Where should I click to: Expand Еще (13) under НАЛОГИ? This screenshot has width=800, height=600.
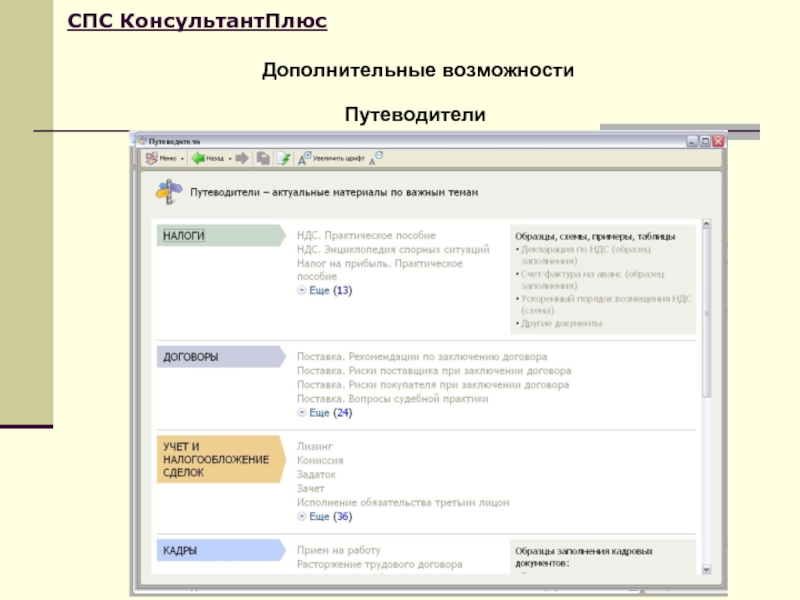pos(325,290)
